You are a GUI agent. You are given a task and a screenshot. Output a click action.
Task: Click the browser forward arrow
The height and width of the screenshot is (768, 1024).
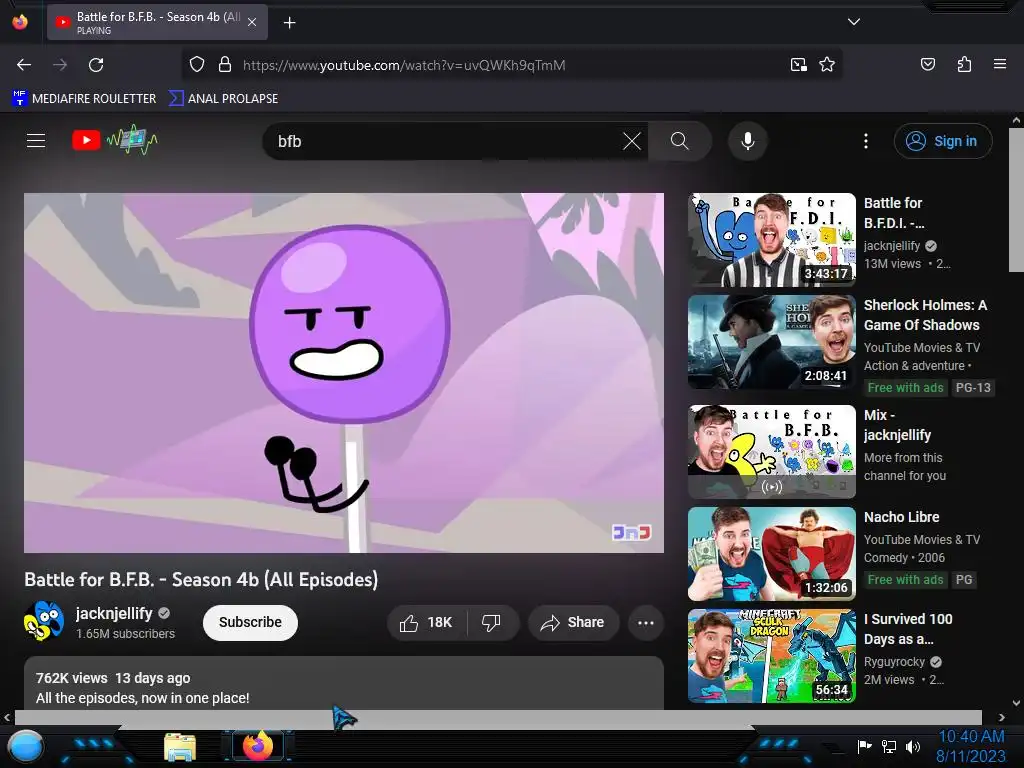coord(60,65)
